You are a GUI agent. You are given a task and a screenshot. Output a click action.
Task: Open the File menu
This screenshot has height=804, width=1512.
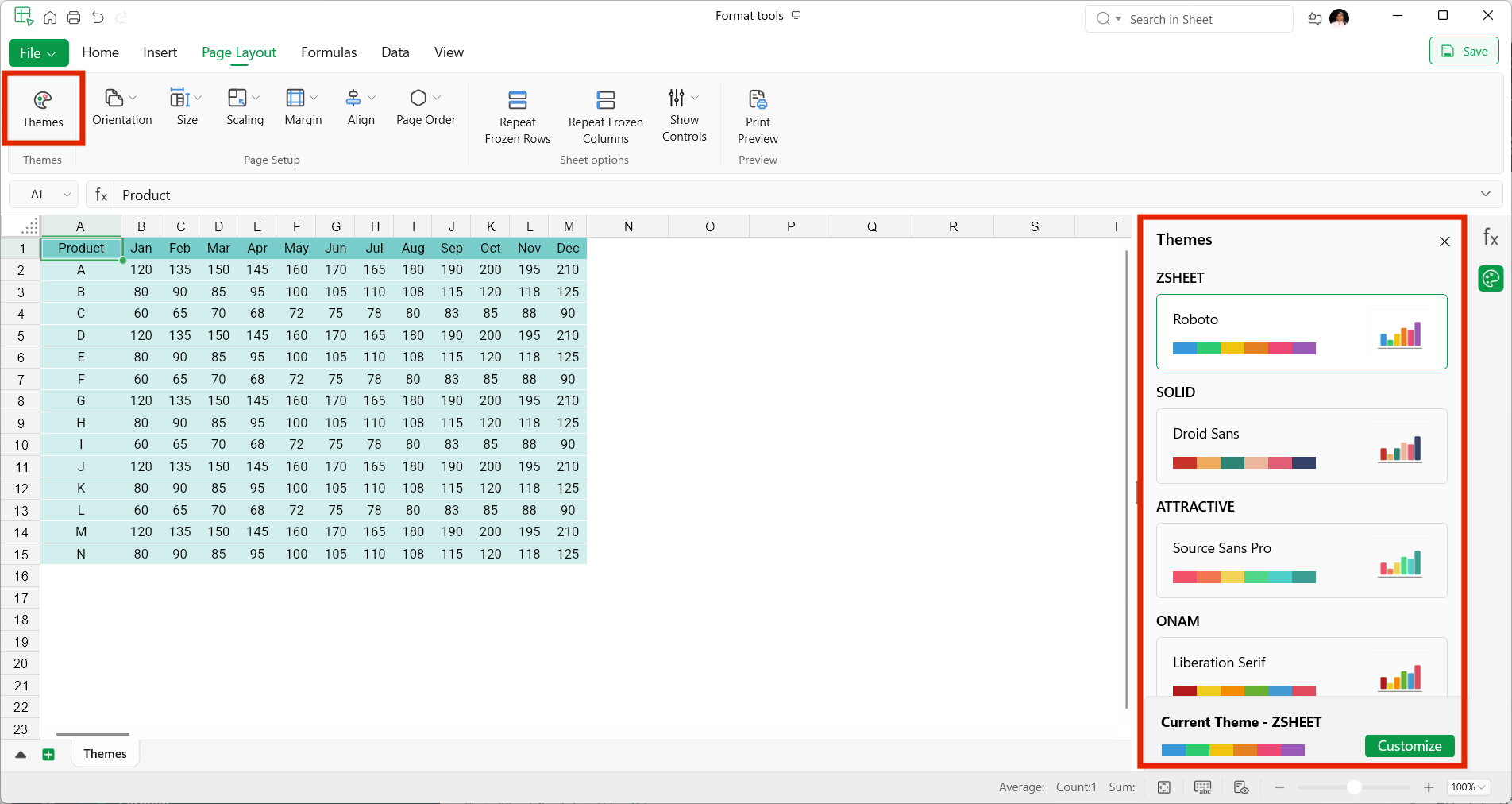(38, 52)
